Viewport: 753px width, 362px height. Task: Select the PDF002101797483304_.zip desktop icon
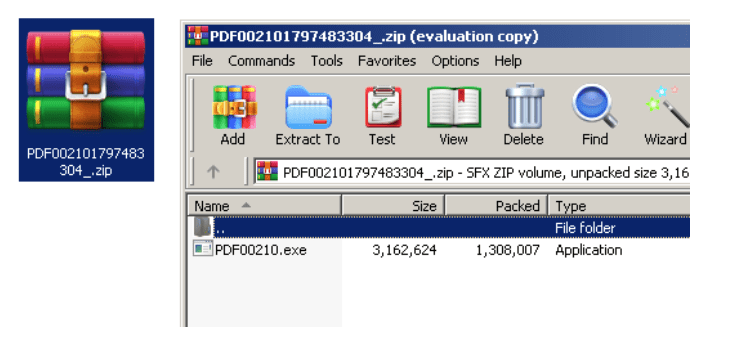tap(86, 100)
